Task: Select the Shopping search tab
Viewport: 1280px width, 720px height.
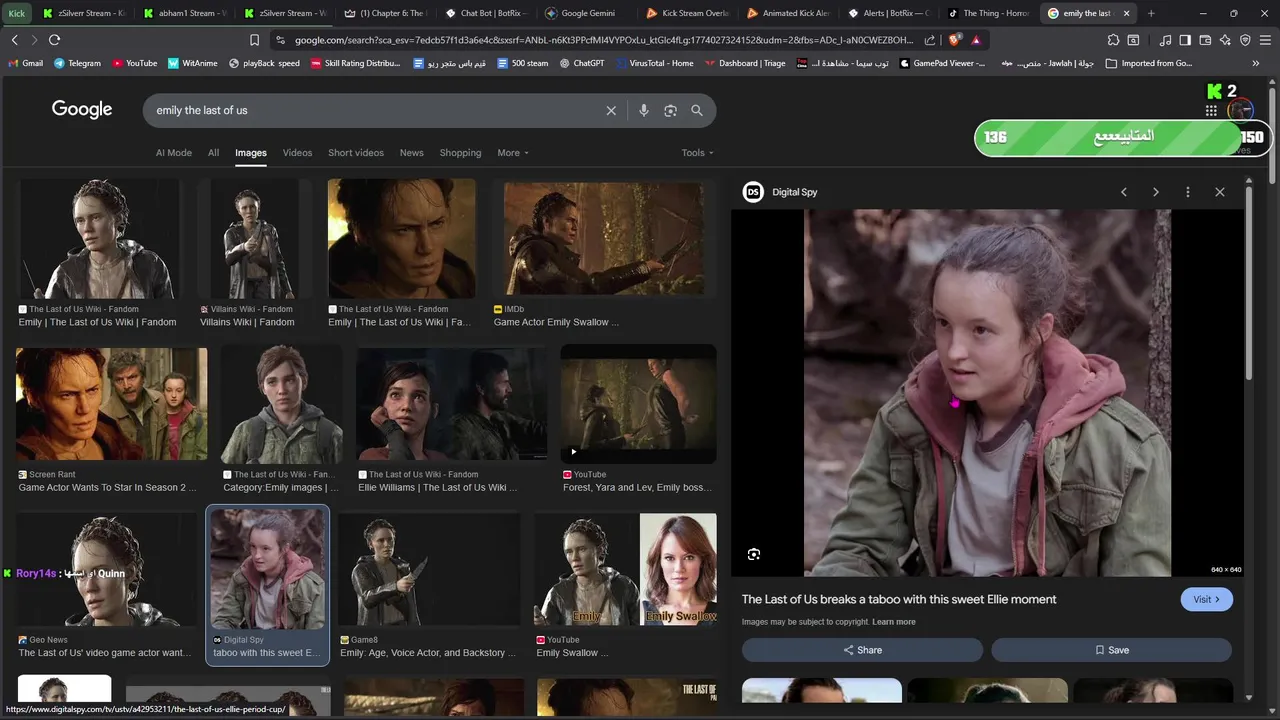Action: 460,153
